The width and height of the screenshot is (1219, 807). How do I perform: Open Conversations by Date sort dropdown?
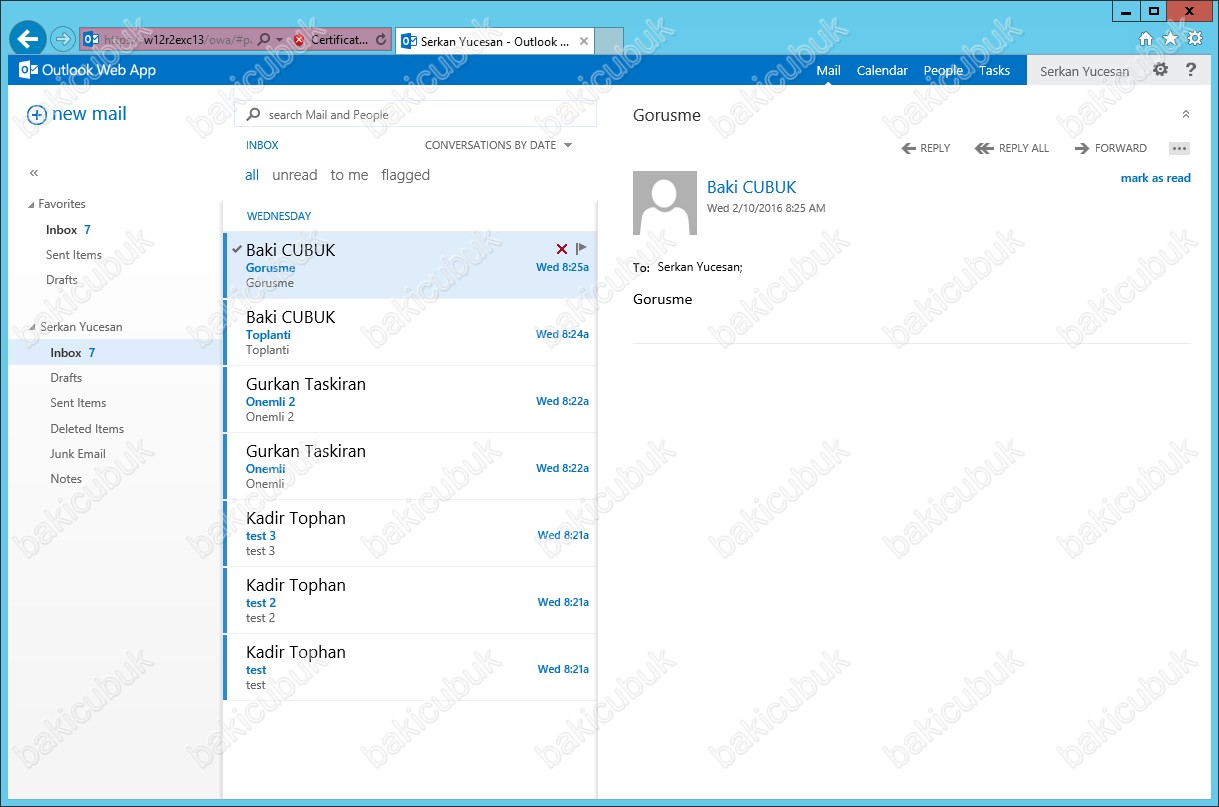tap(498, 145)
